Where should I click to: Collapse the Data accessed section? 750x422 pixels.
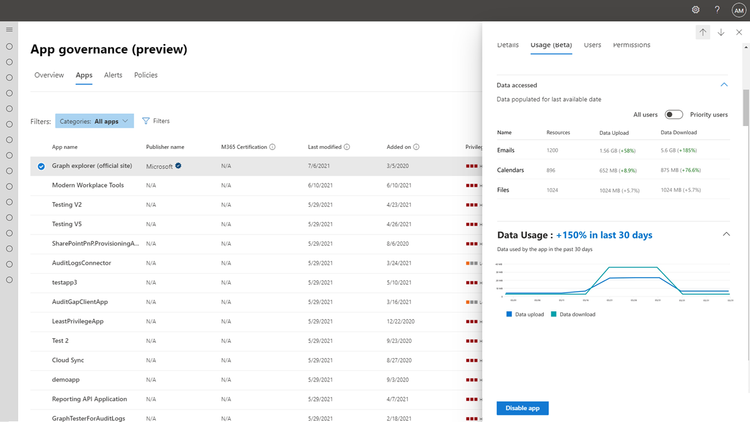coord(724,85)
